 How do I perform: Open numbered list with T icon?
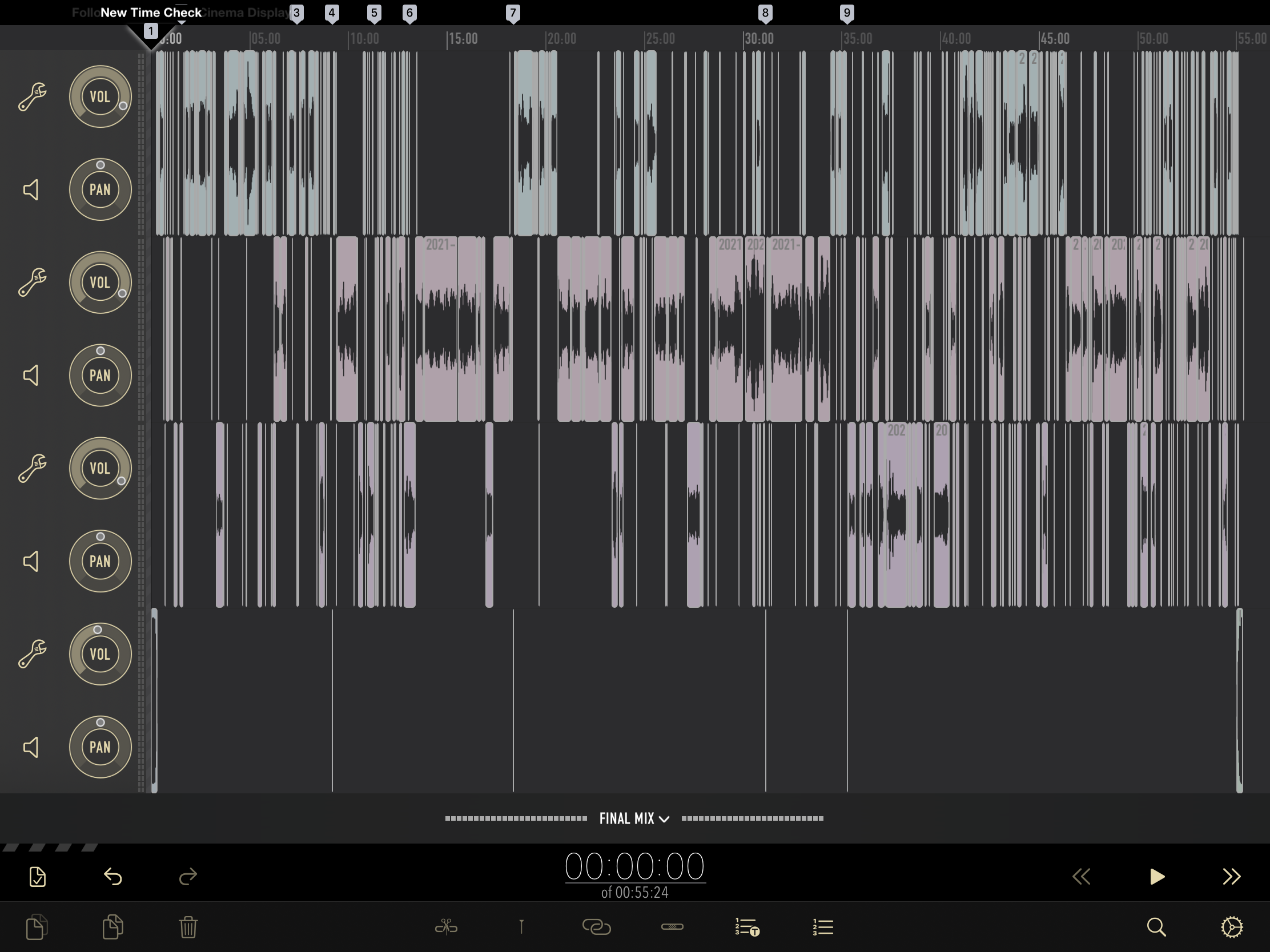pyautogui.click(x=747, y=927)
